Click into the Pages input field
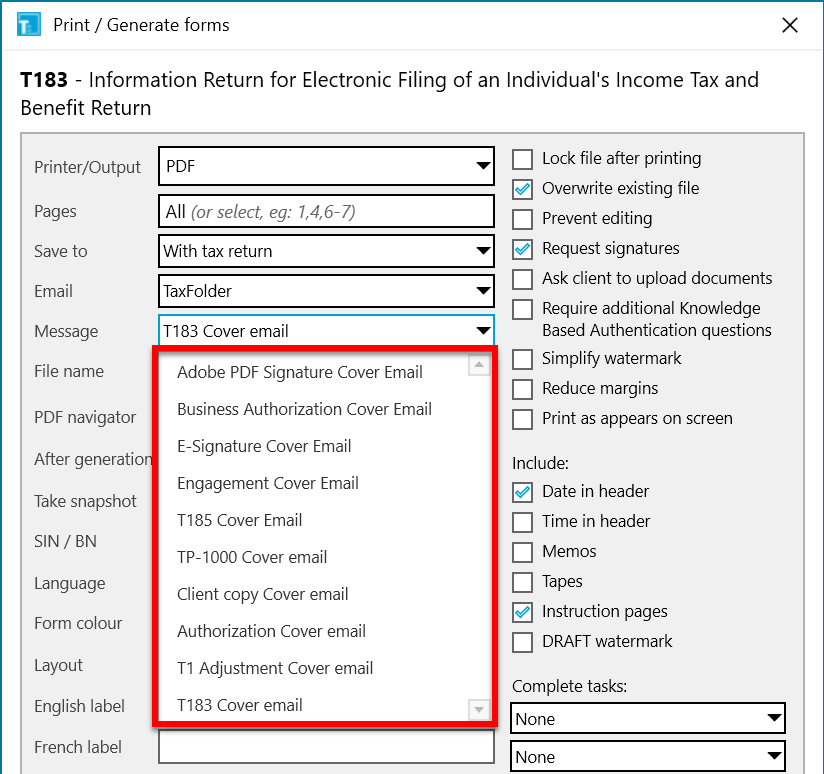824x774 pixels. coord(326,212)
